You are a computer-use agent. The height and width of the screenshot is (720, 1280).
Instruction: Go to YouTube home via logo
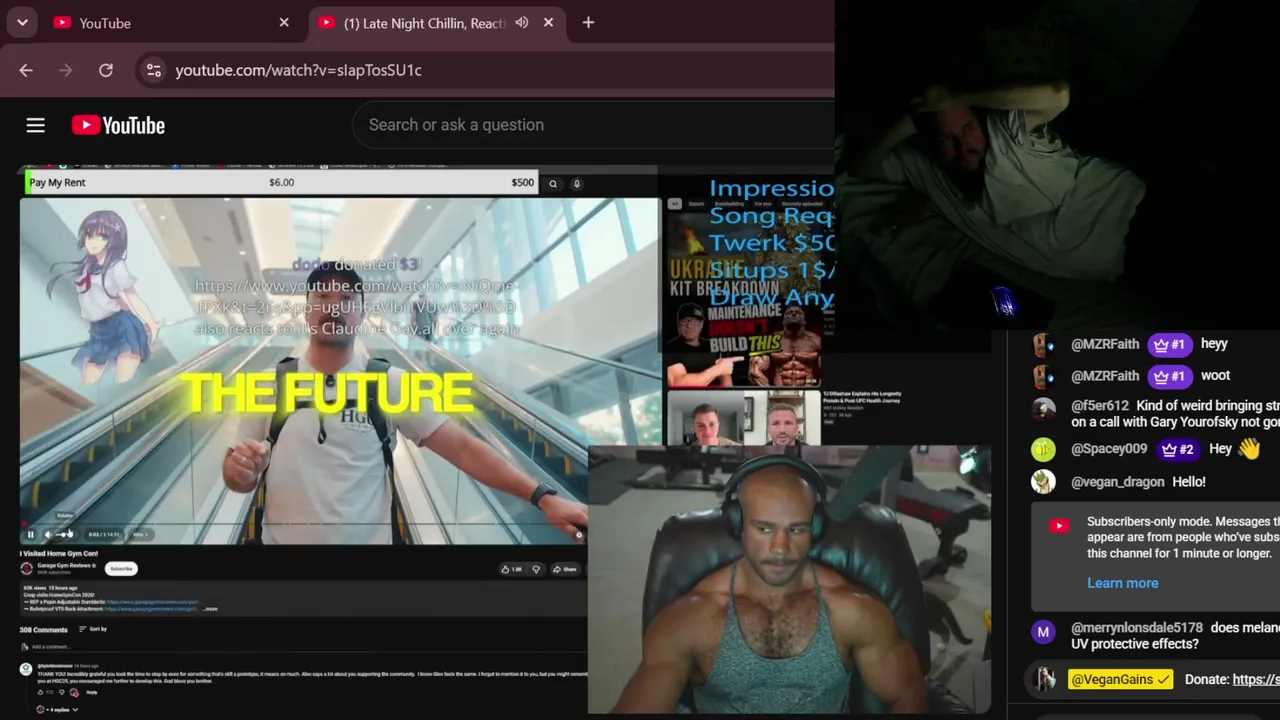click(118, 125)
